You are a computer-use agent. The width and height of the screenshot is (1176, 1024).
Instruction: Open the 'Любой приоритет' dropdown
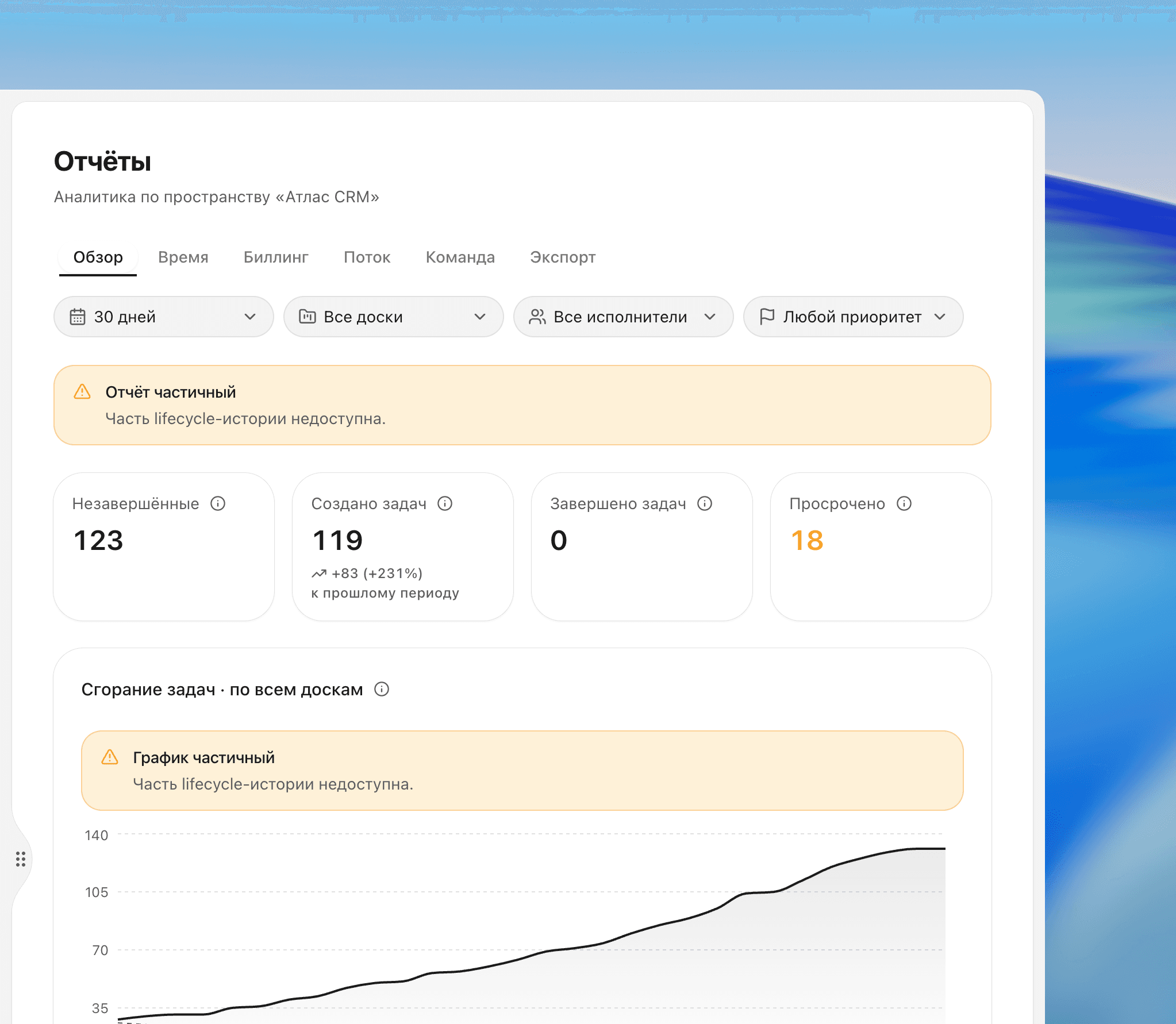tap(854, 317)
